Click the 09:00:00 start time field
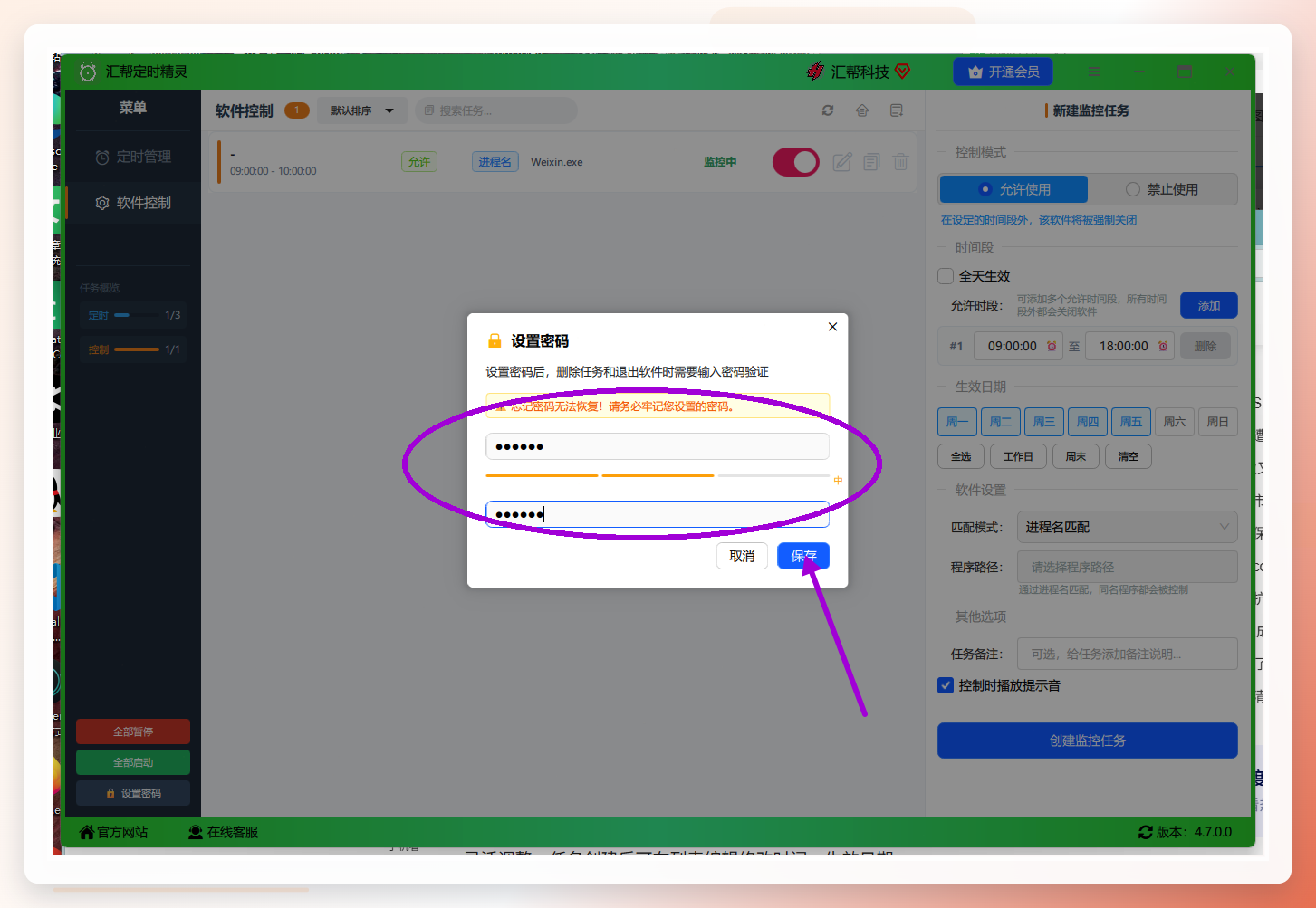The width and height of the screenshot is (1316, 908). click(1018, 346)
